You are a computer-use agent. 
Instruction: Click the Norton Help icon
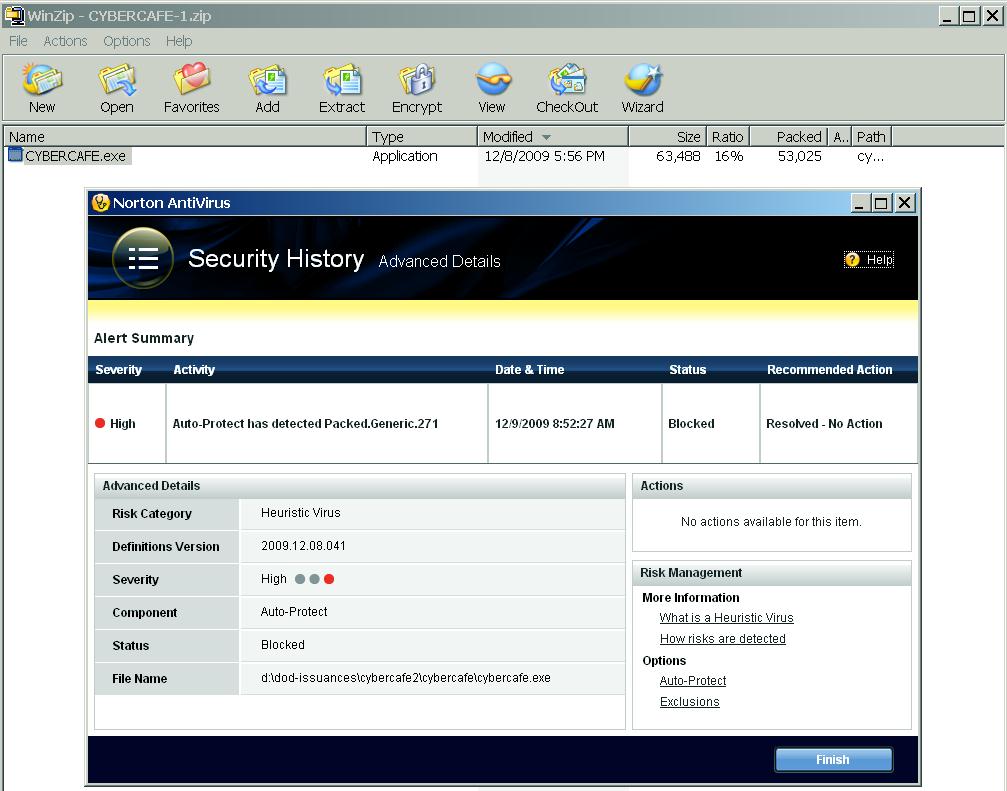click(853, 260)
